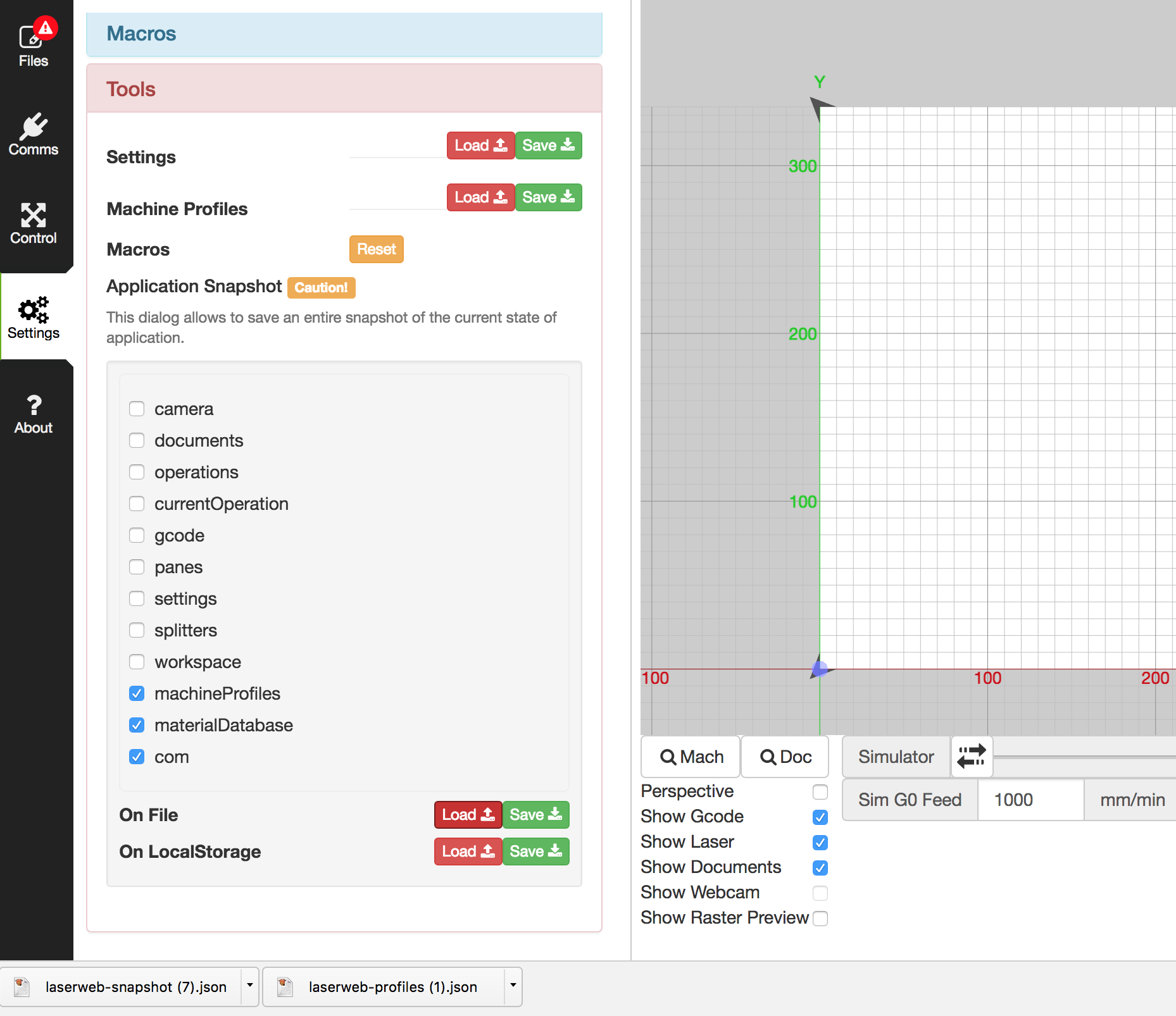Screen dimensions: 1176x1016
Task: Click the Simulator label
Action: click(x=896, y=757)
